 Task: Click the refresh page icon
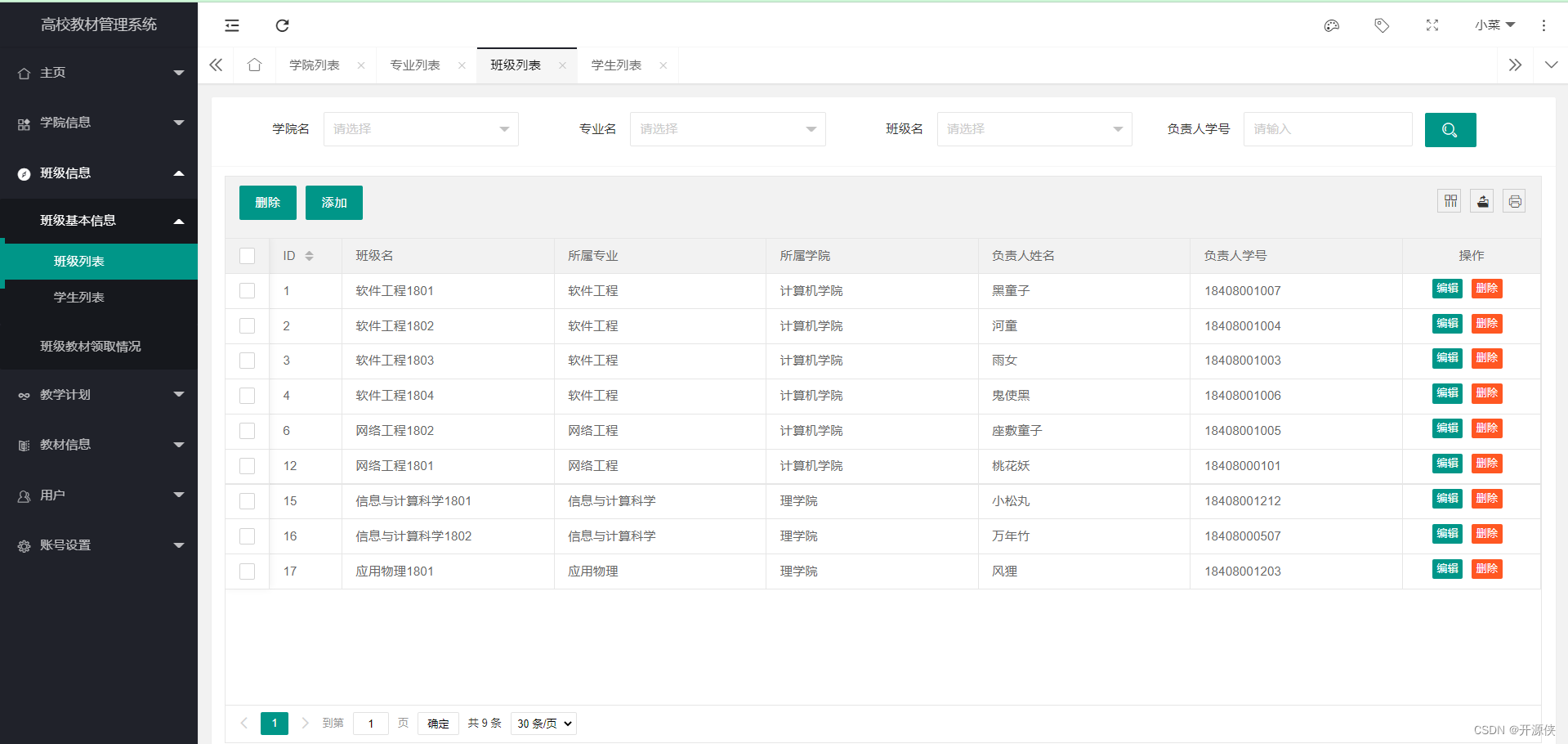tap(283, 25)
